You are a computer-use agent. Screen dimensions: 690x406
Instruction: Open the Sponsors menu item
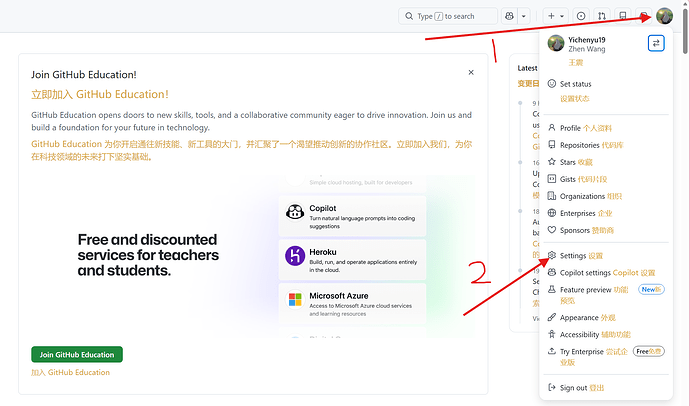tap(606, 230)
